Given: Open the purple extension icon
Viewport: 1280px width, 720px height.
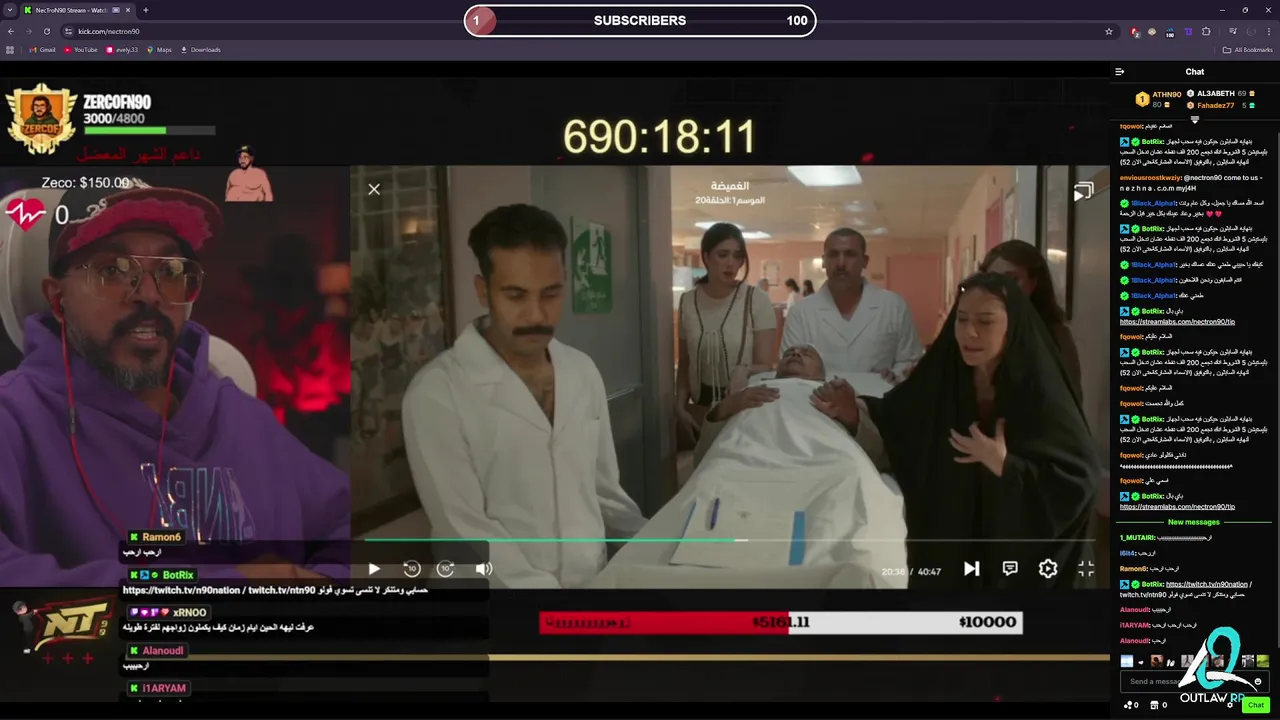Looking at the screenshot, I should 1188,31.
